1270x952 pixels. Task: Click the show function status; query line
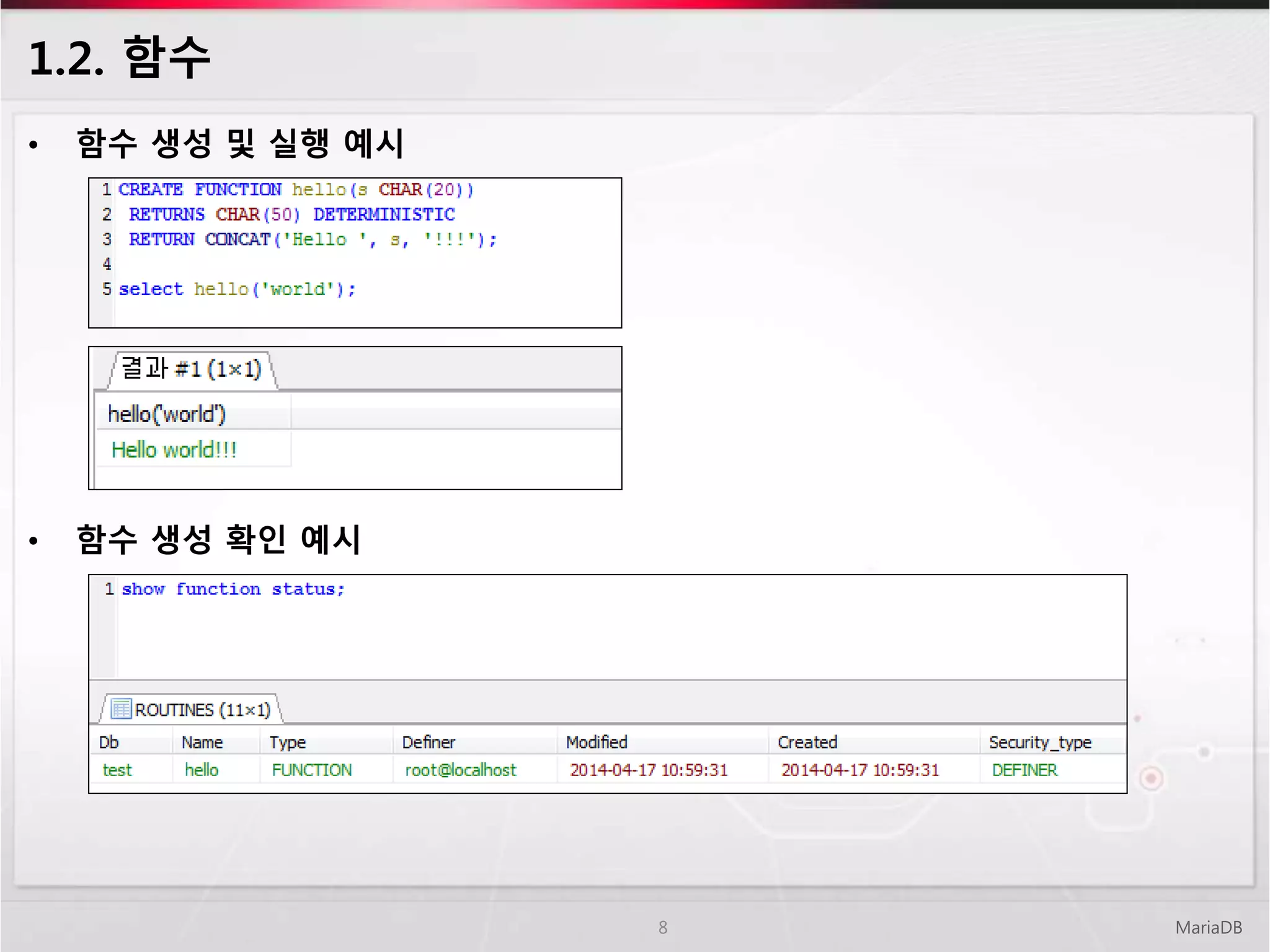point(233,589)
